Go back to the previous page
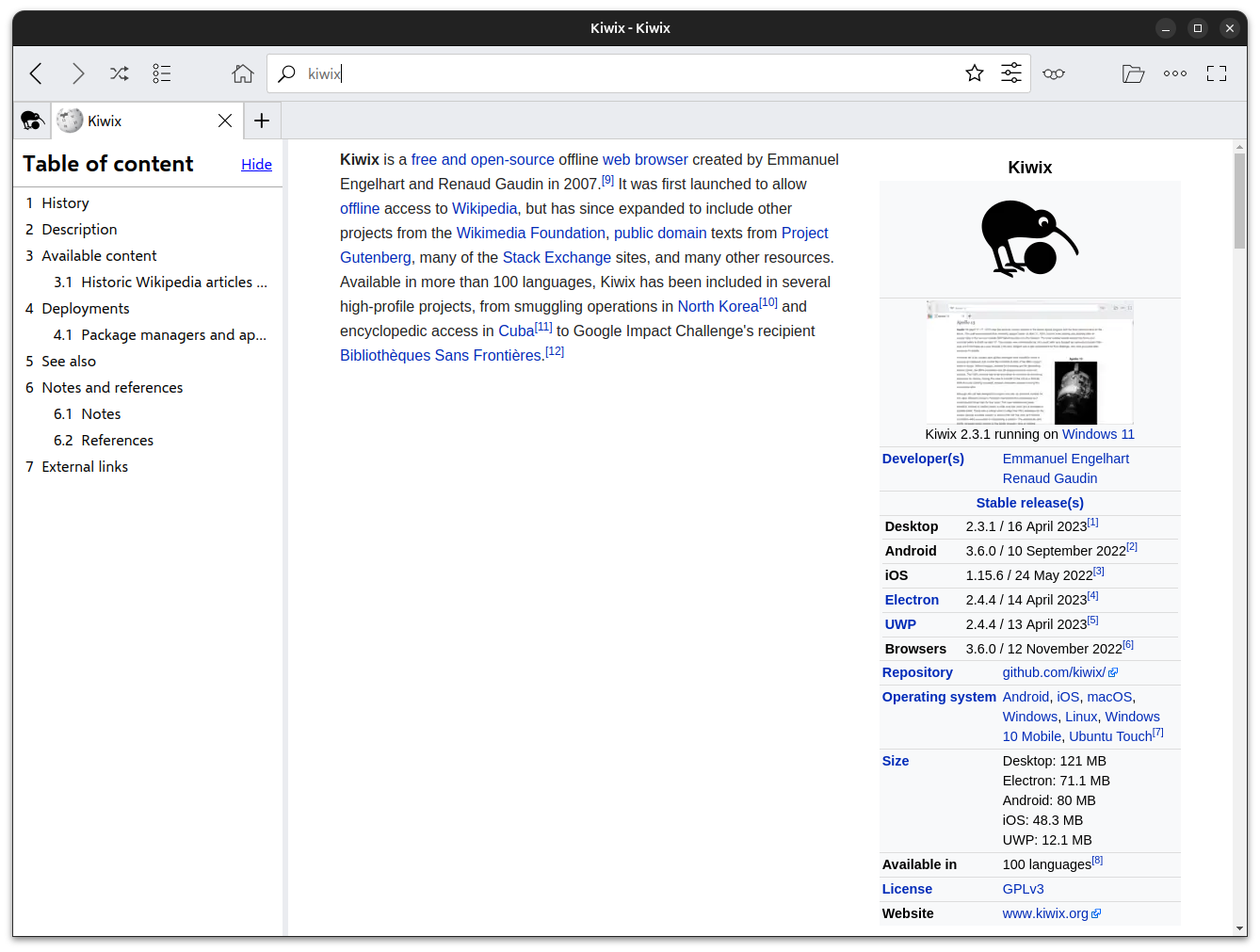The width and height of the screenshot is (1260, 952). click(x=37, y=73)
